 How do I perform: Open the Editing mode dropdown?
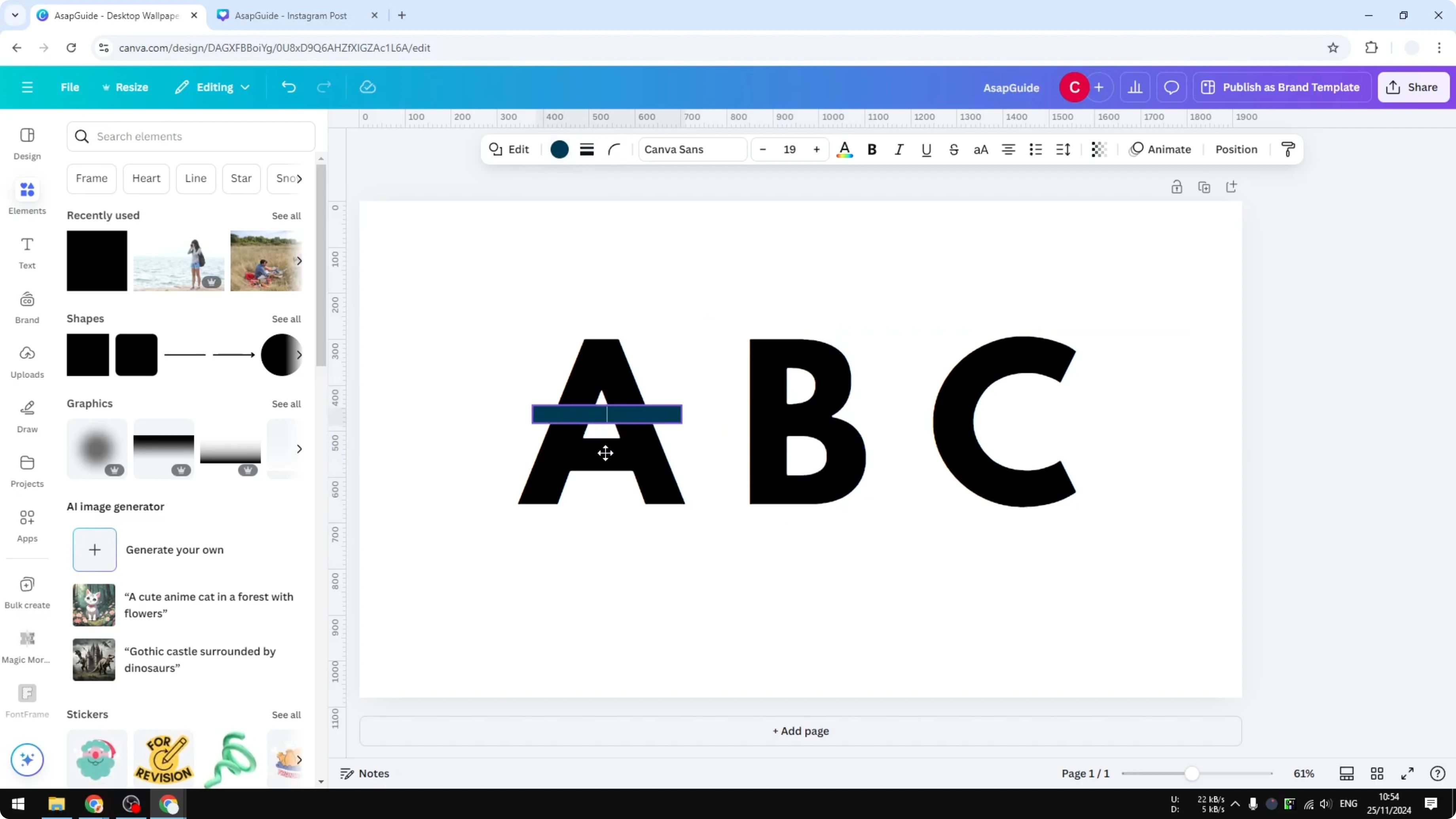212,87
